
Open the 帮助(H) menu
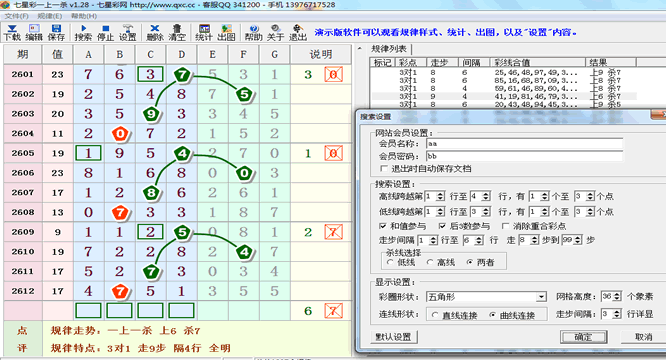tap(84, 16)
